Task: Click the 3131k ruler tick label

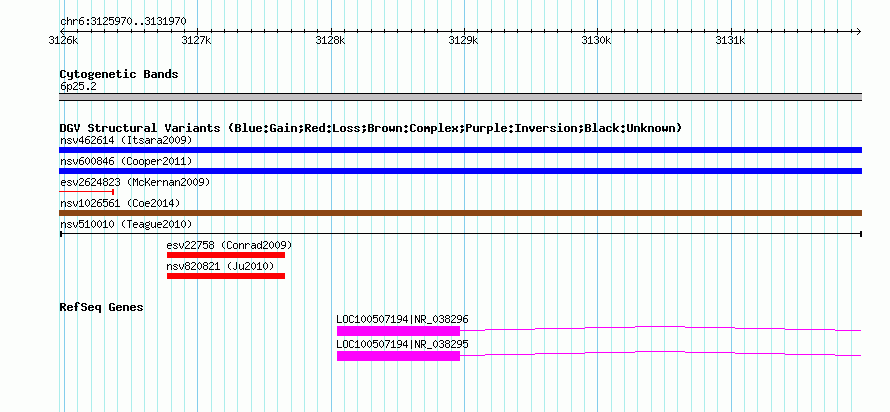Action: coord(730,40)
